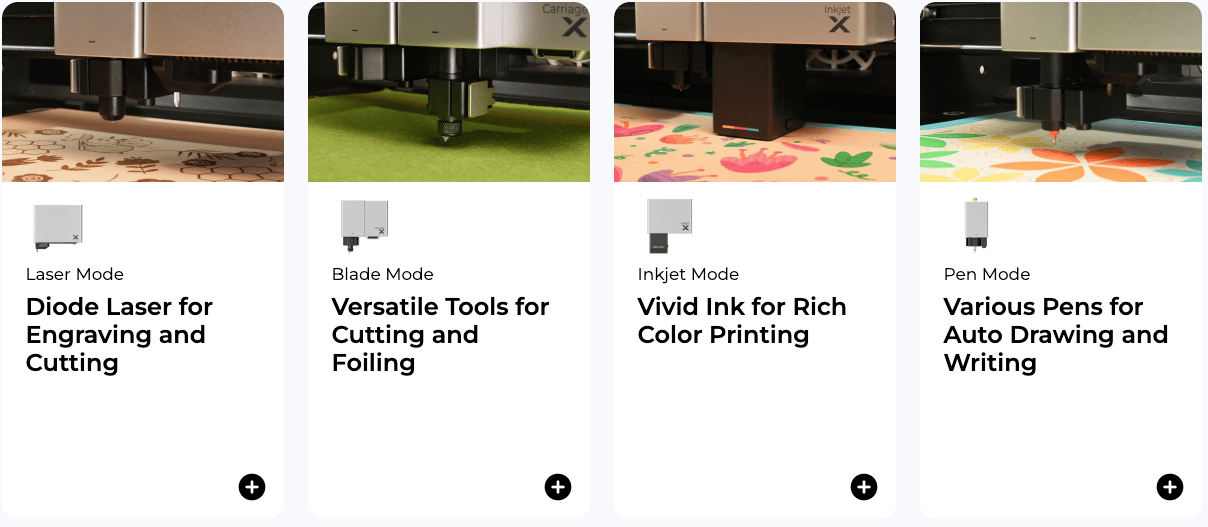
Task: Click heading Versatile Tools for Cutting and Foiling
Action: 440,335
